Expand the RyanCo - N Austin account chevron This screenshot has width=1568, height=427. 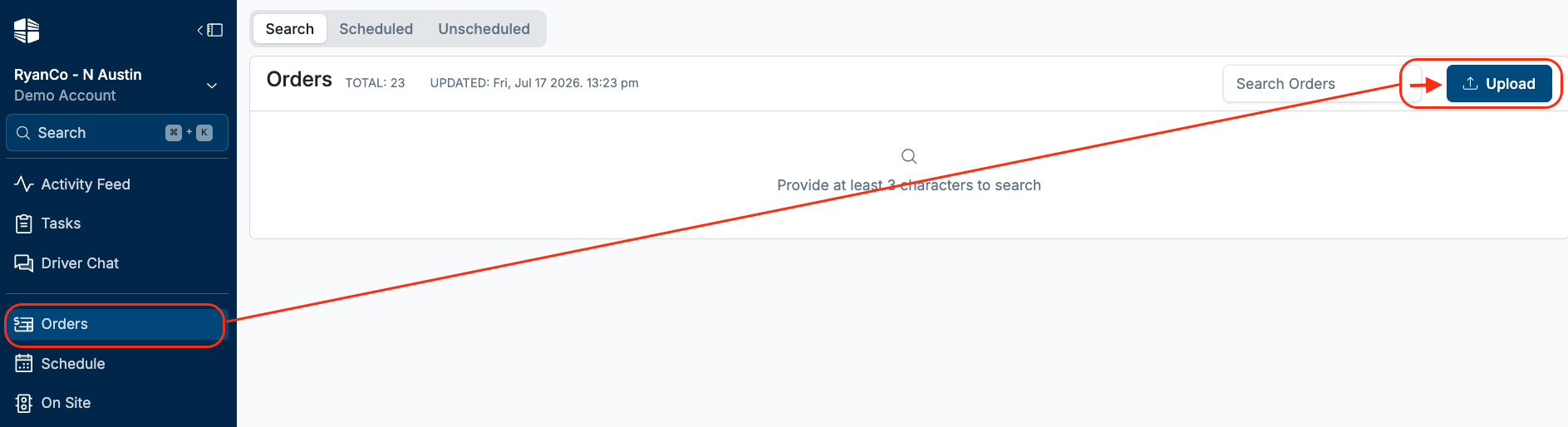212,86
